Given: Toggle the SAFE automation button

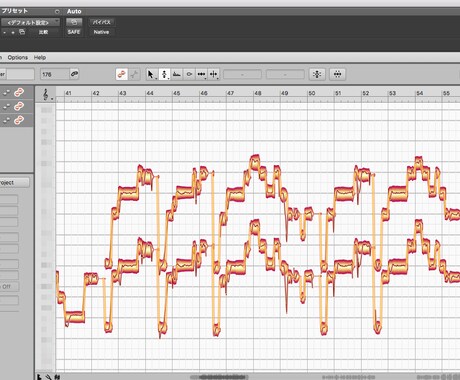Looking at the screenshot, I should 74,32.
